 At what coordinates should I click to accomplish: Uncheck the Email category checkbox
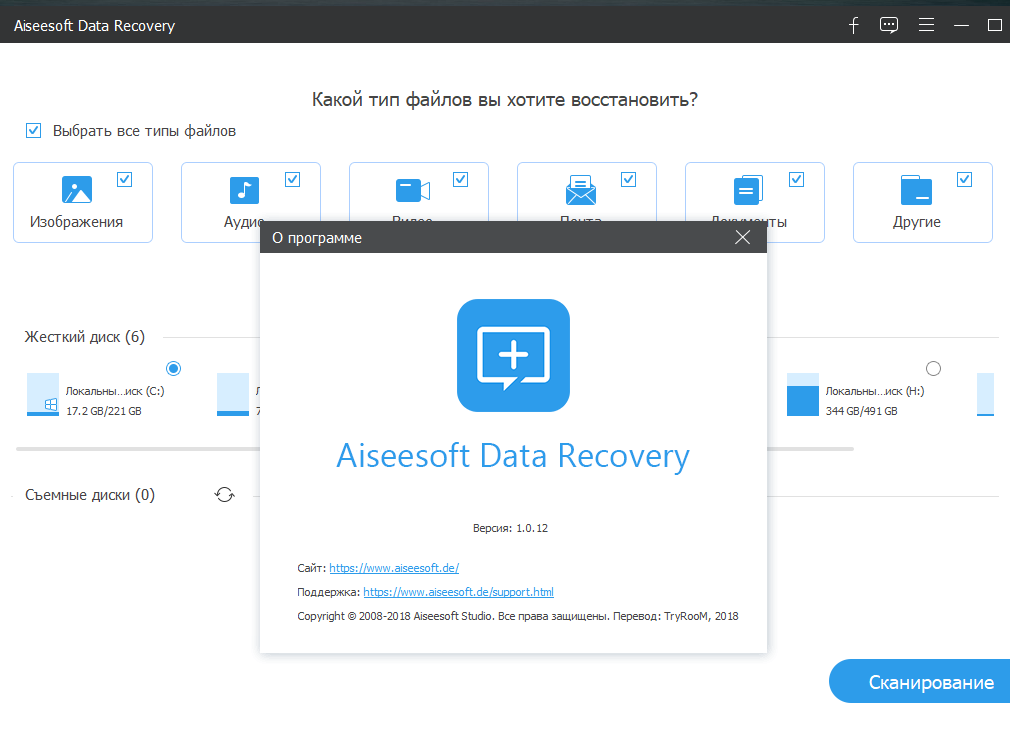click(629, 180)
